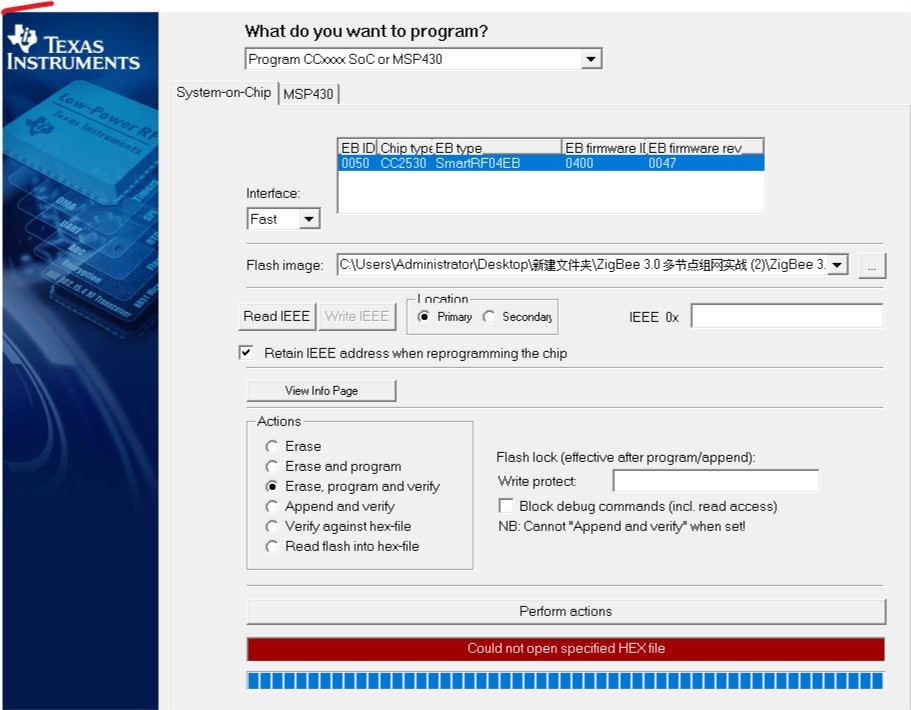
Task: Click the Read IEEE button
Action: click(x=277, y=316)
